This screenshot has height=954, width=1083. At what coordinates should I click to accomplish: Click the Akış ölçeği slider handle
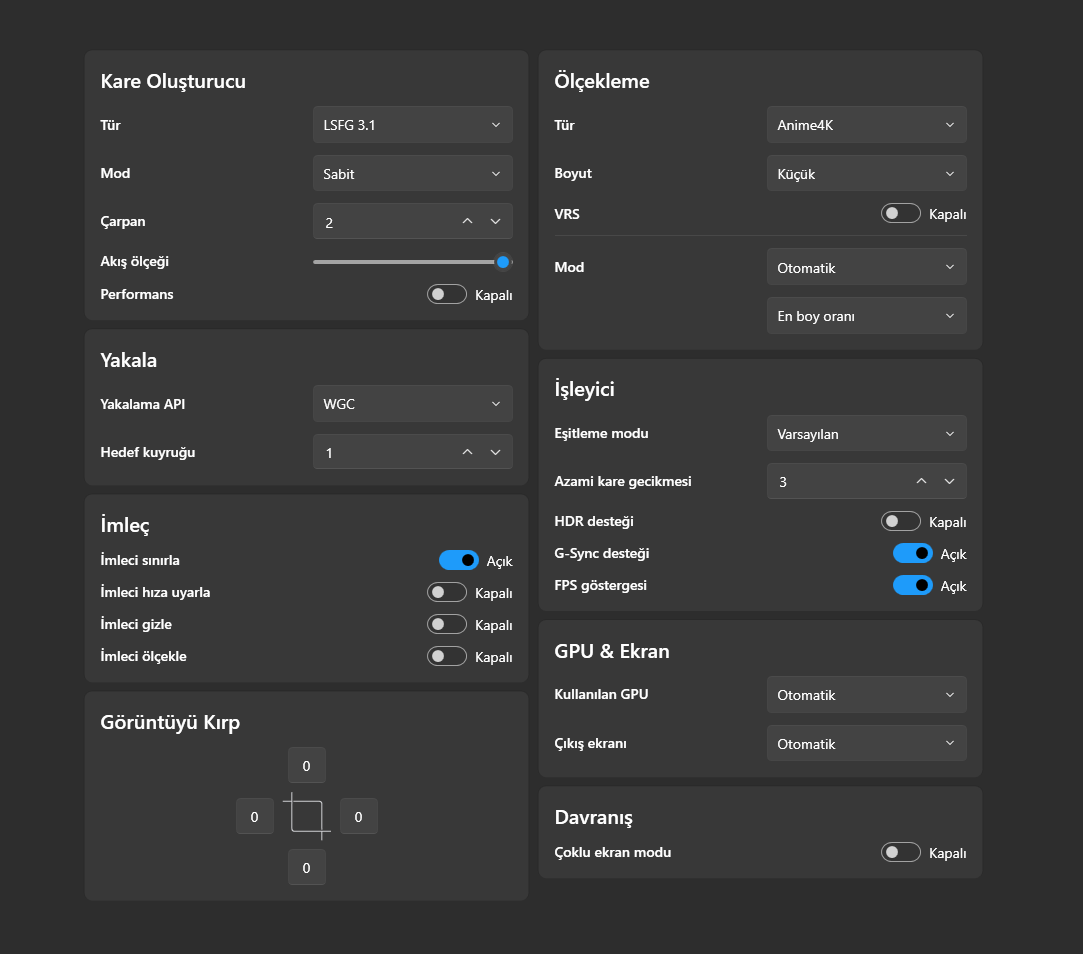pyautogui.click(x=504, y=262)
